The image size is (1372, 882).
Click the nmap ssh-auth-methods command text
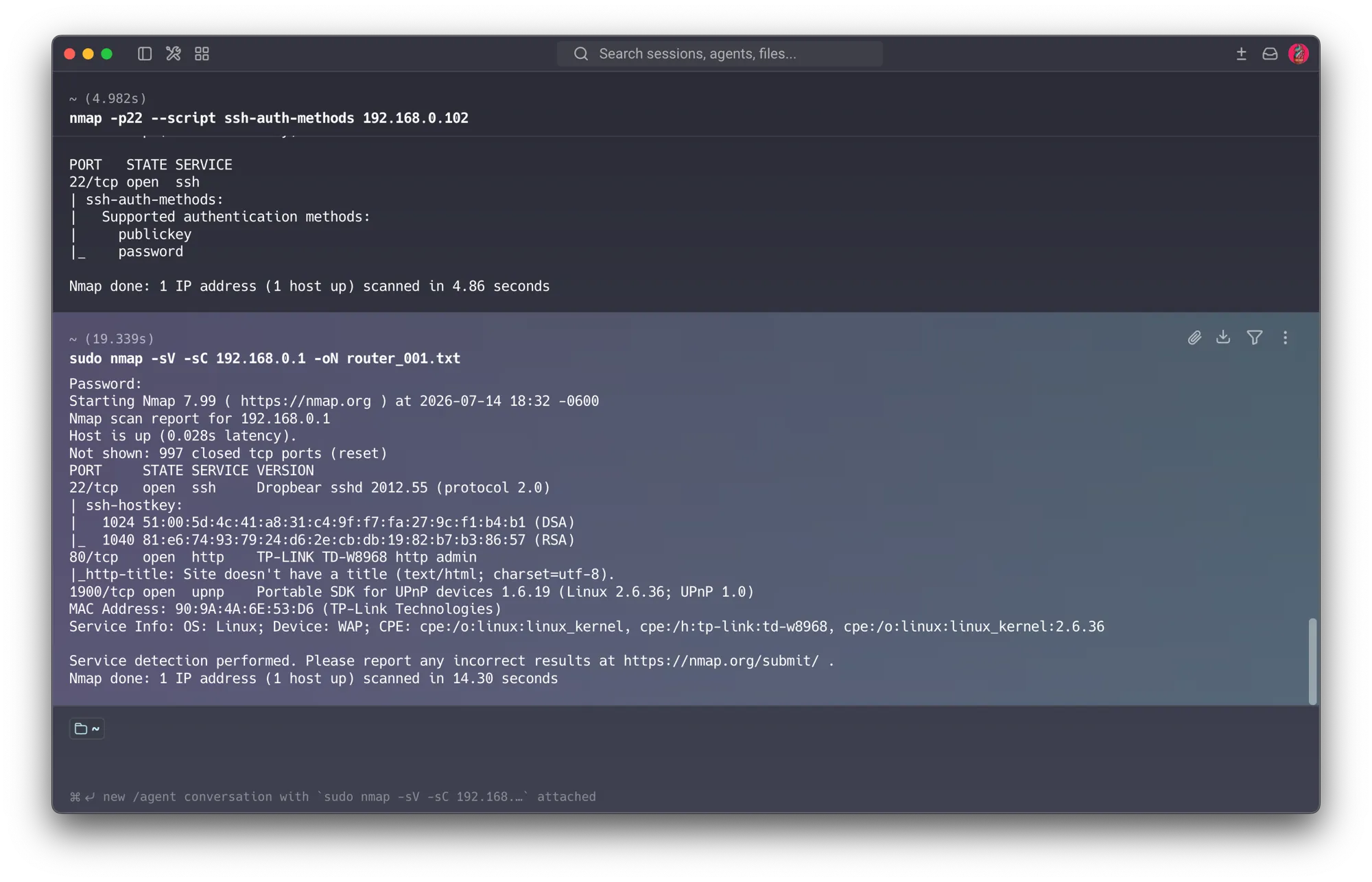[x=269, y=118]
